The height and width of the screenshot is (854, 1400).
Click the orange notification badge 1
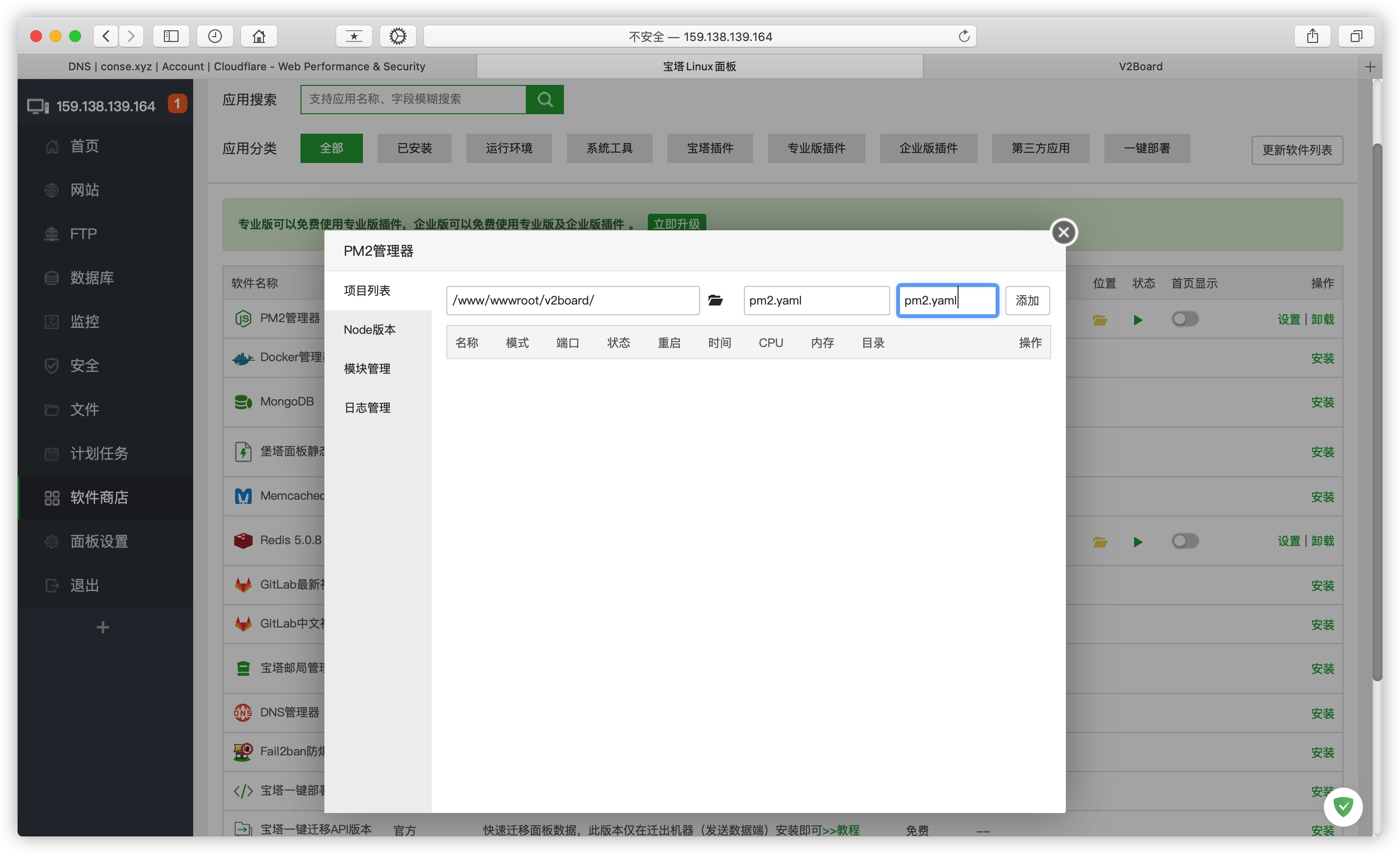point(177,103)
